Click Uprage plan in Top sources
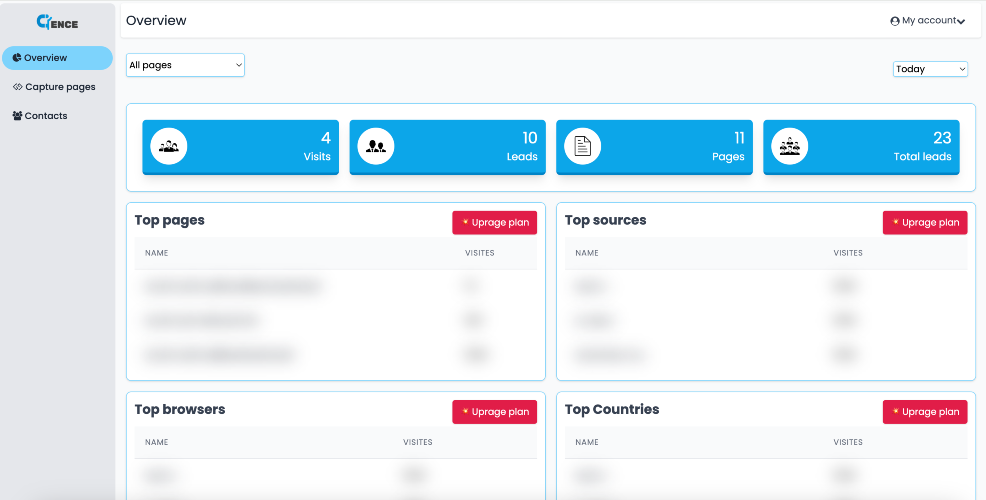 click(x=925, y=223)
